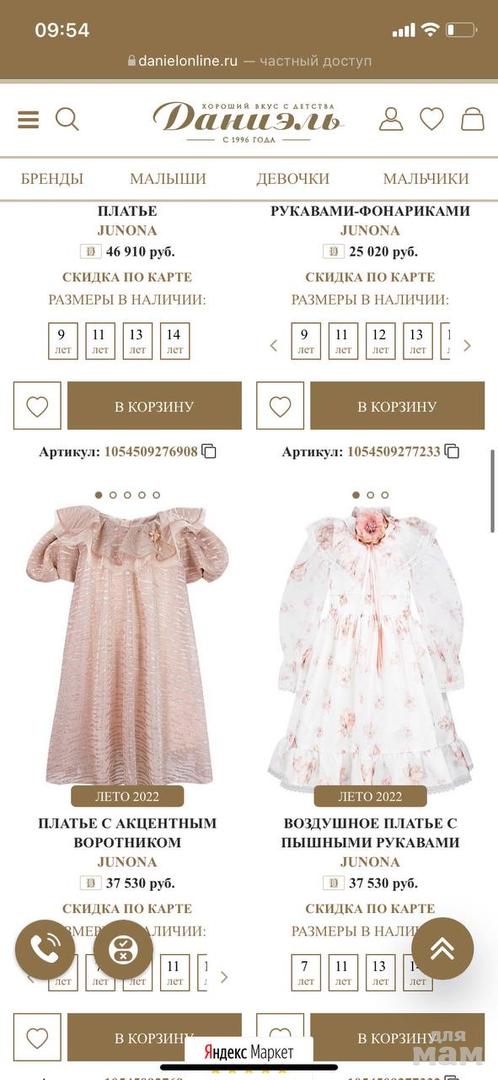Open the user account icon
Screen dimensions: 498x1080
[x=391, y=119]
